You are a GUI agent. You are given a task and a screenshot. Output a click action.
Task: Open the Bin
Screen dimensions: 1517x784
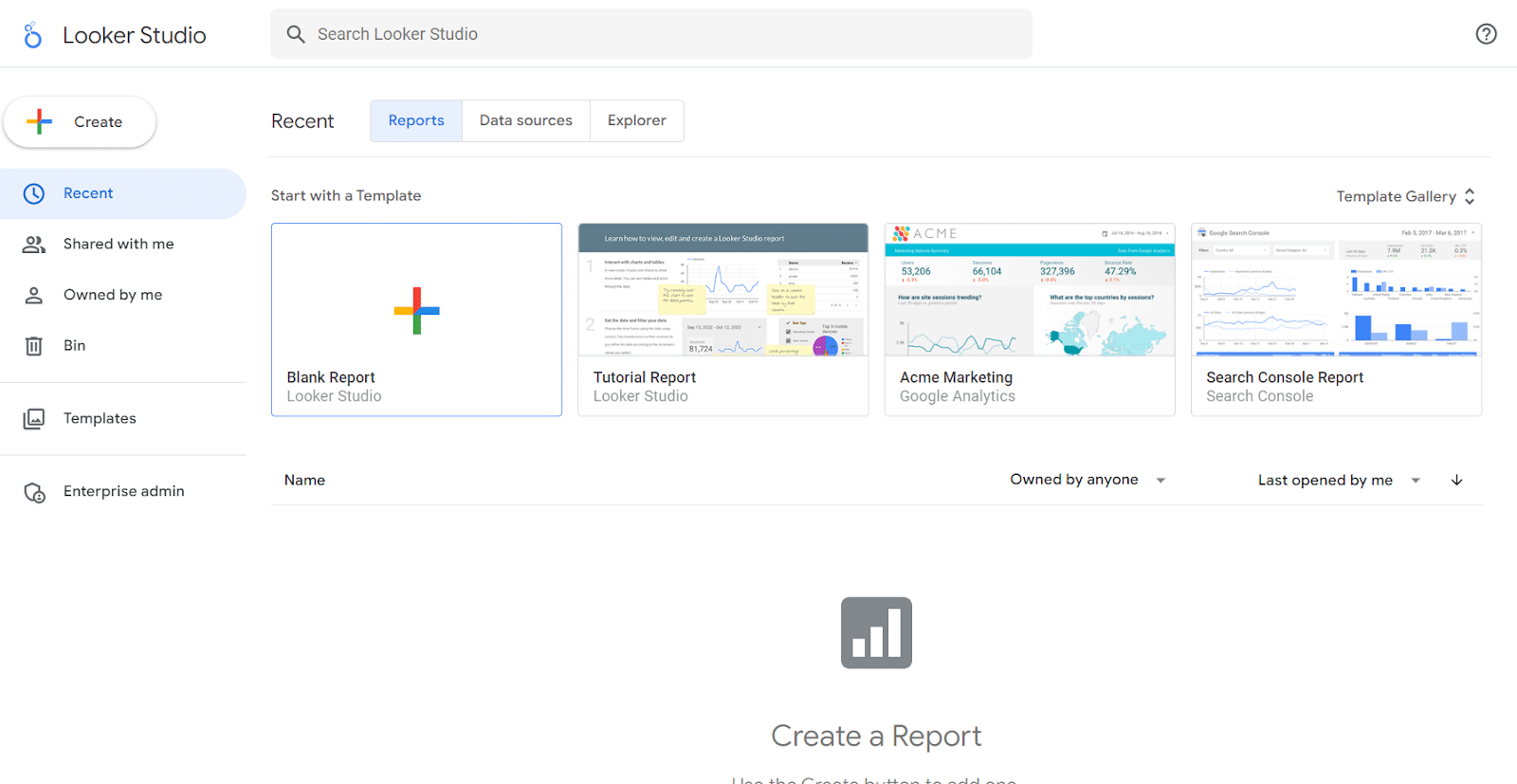click(x=123, y=346)
